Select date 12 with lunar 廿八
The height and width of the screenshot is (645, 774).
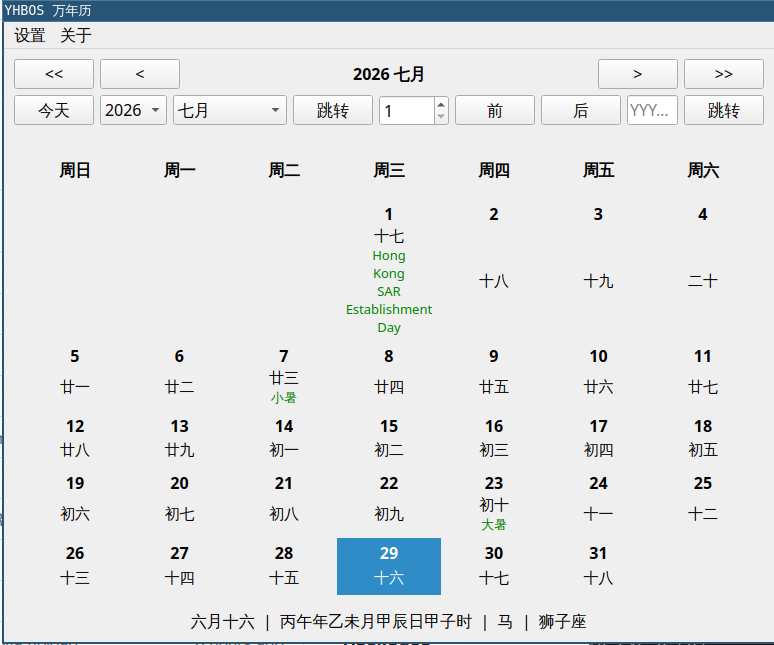75,439
